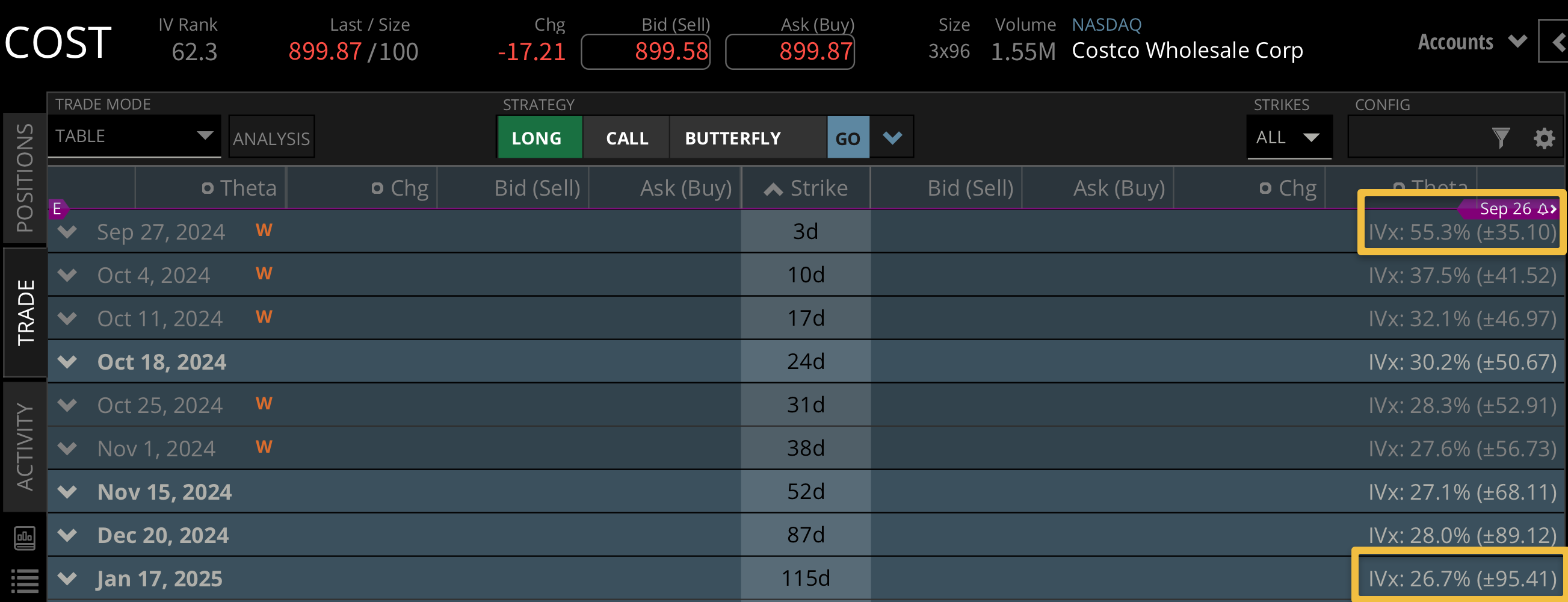Open the list view icon in sidebar
This screenshot has width=1568, height=602.
tap(25, 580)
